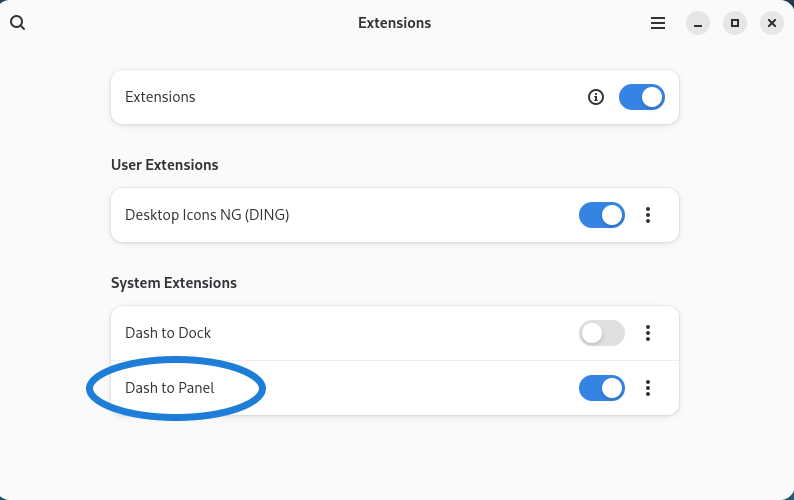Click the User Extensions section heading

coord(165,165)
